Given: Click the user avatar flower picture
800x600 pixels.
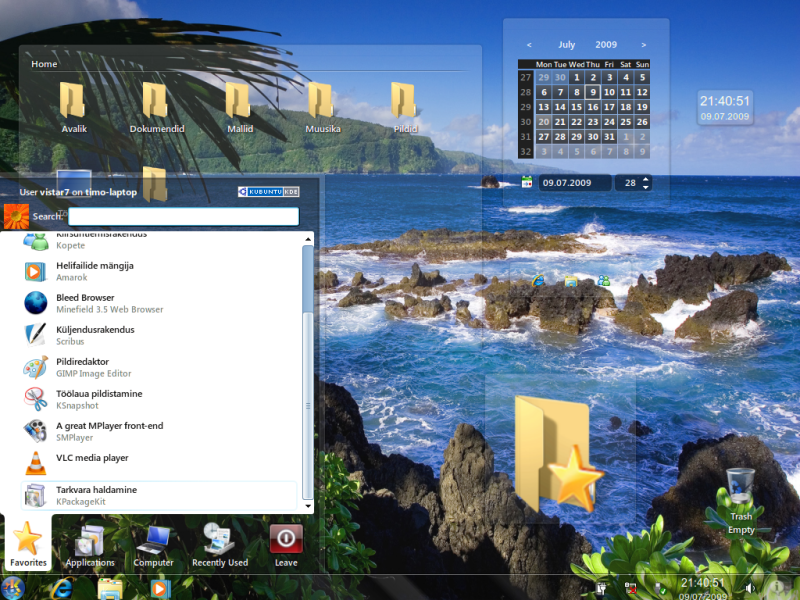Looking at the screenshot, I should click(x=16, y=216).
